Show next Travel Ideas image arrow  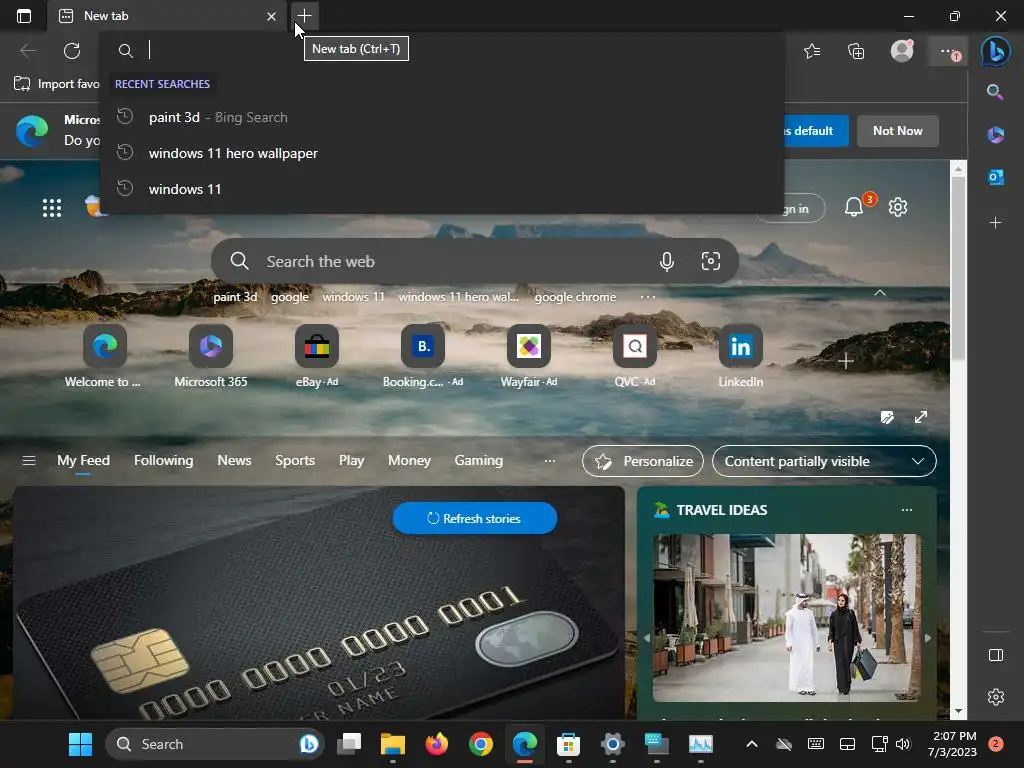(927, 638)
